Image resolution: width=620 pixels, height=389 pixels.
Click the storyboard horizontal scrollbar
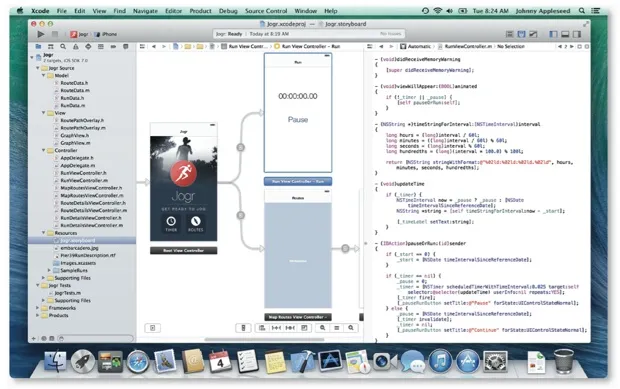point(264,340)
